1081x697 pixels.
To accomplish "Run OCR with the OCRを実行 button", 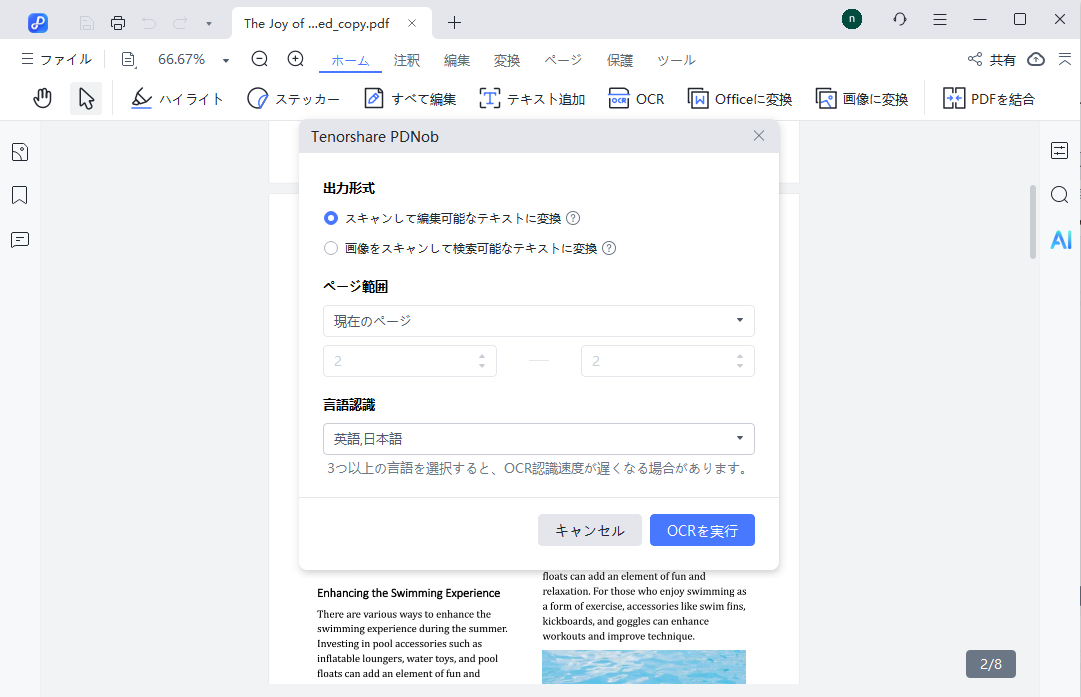I will pos(702,530).
